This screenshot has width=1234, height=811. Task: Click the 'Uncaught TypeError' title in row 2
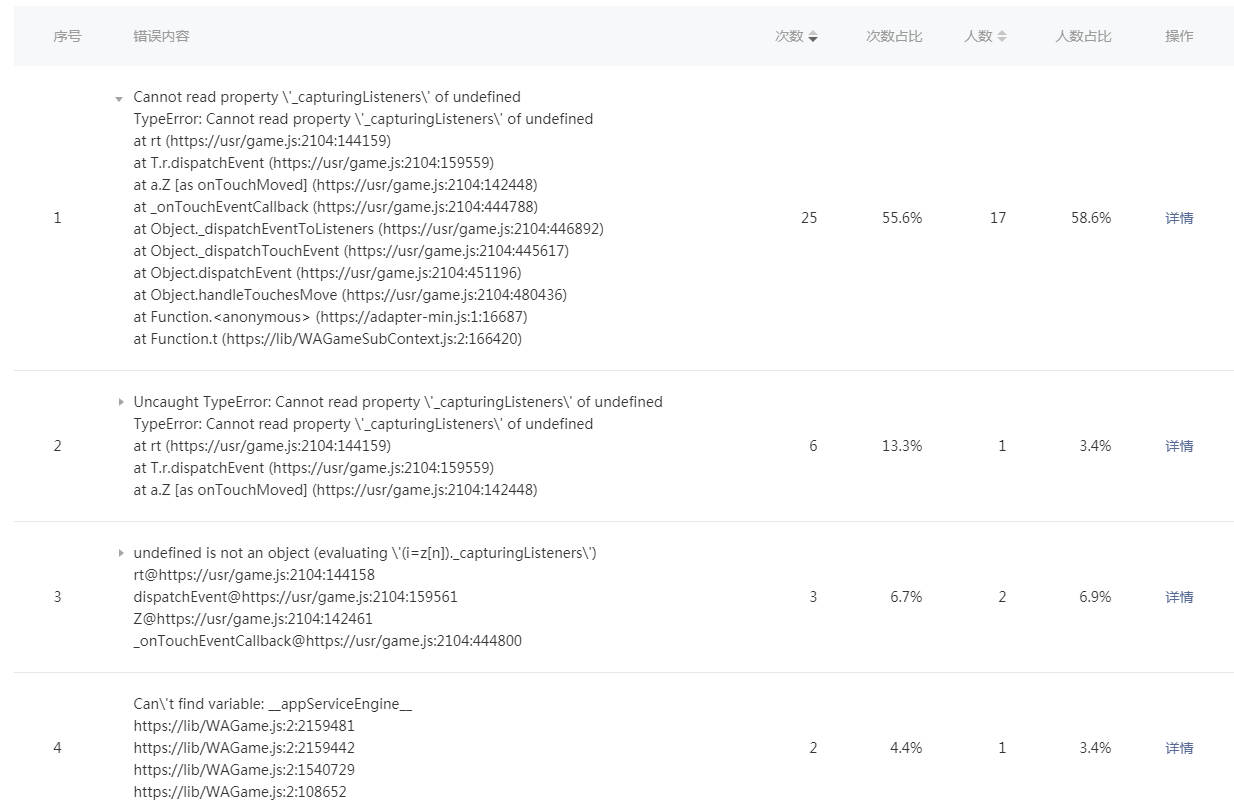tap(397, 402)
